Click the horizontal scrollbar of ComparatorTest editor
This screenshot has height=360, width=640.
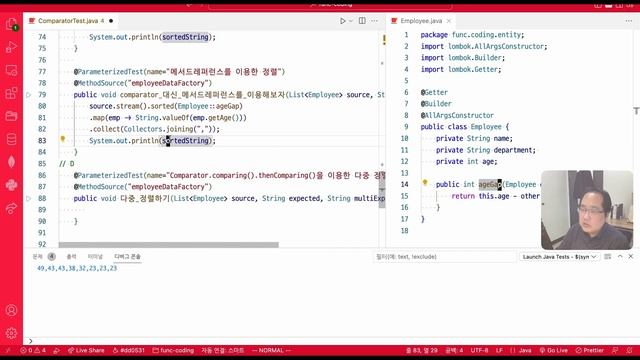click(169, 245)
